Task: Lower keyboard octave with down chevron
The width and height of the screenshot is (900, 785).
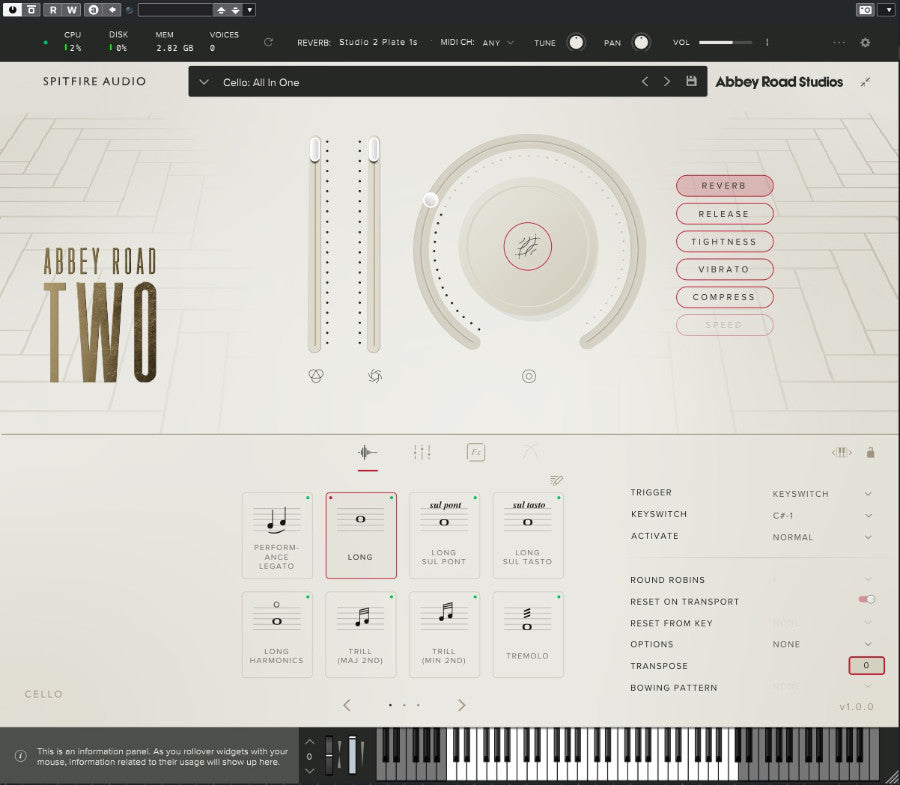Action: (309, 771)
